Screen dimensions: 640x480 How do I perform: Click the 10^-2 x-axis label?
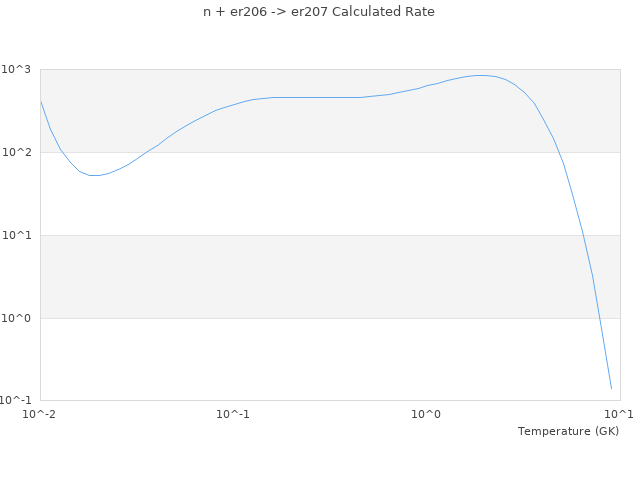pos(40,414)
